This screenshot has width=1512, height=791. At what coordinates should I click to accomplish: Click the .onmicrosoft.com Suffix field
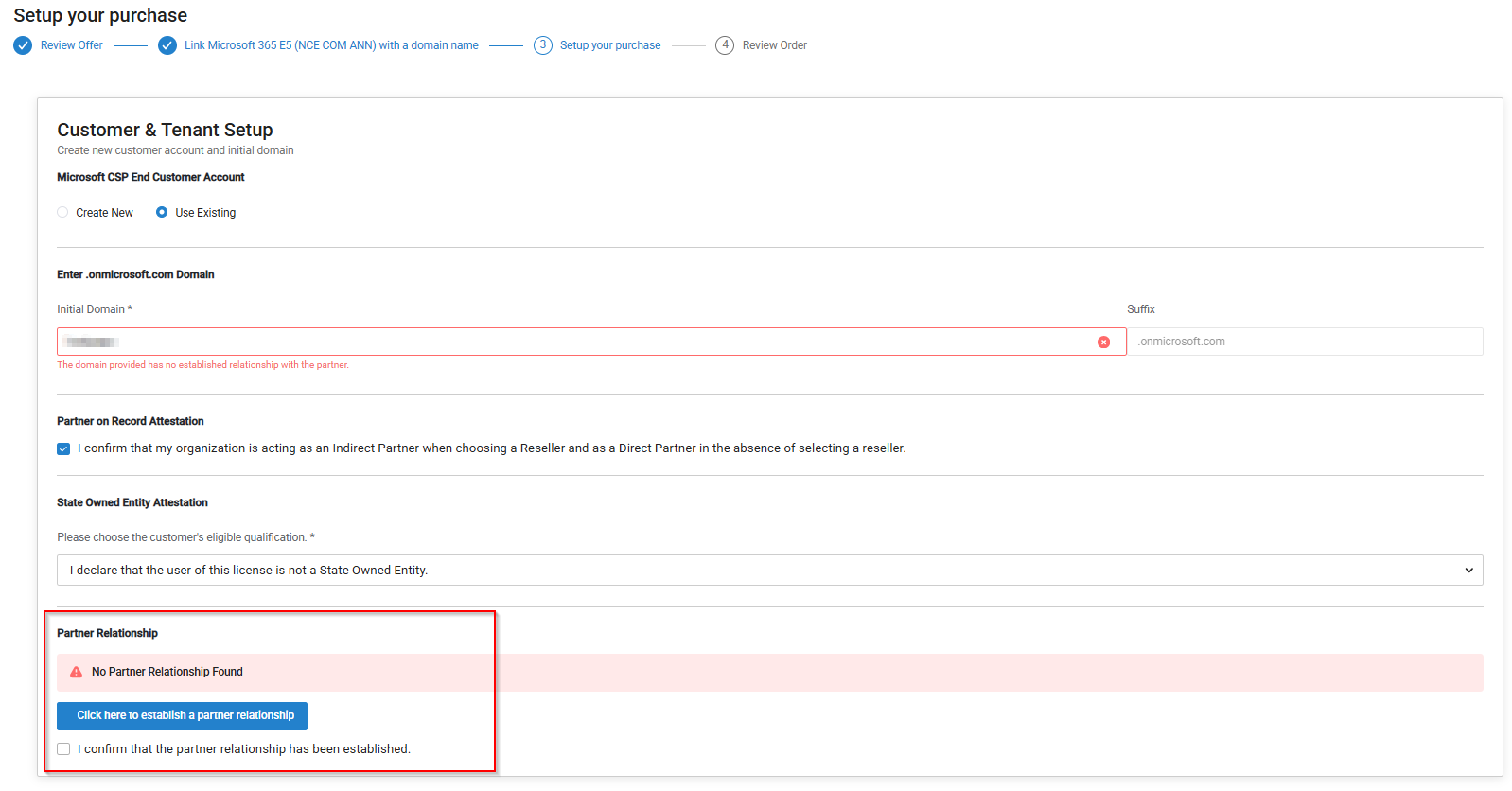point(1304,343)
